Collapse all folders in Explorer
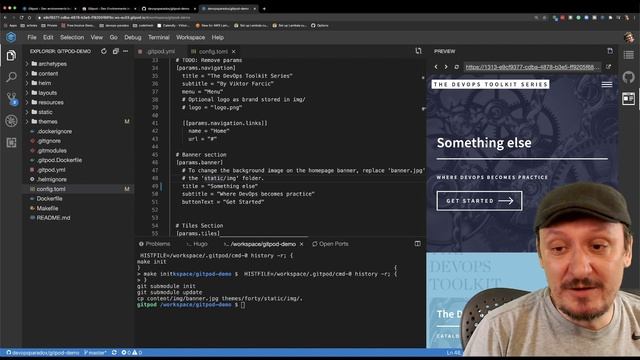This screenshot has width=640, height=360. pyautogui.click(x=116, y=51)
